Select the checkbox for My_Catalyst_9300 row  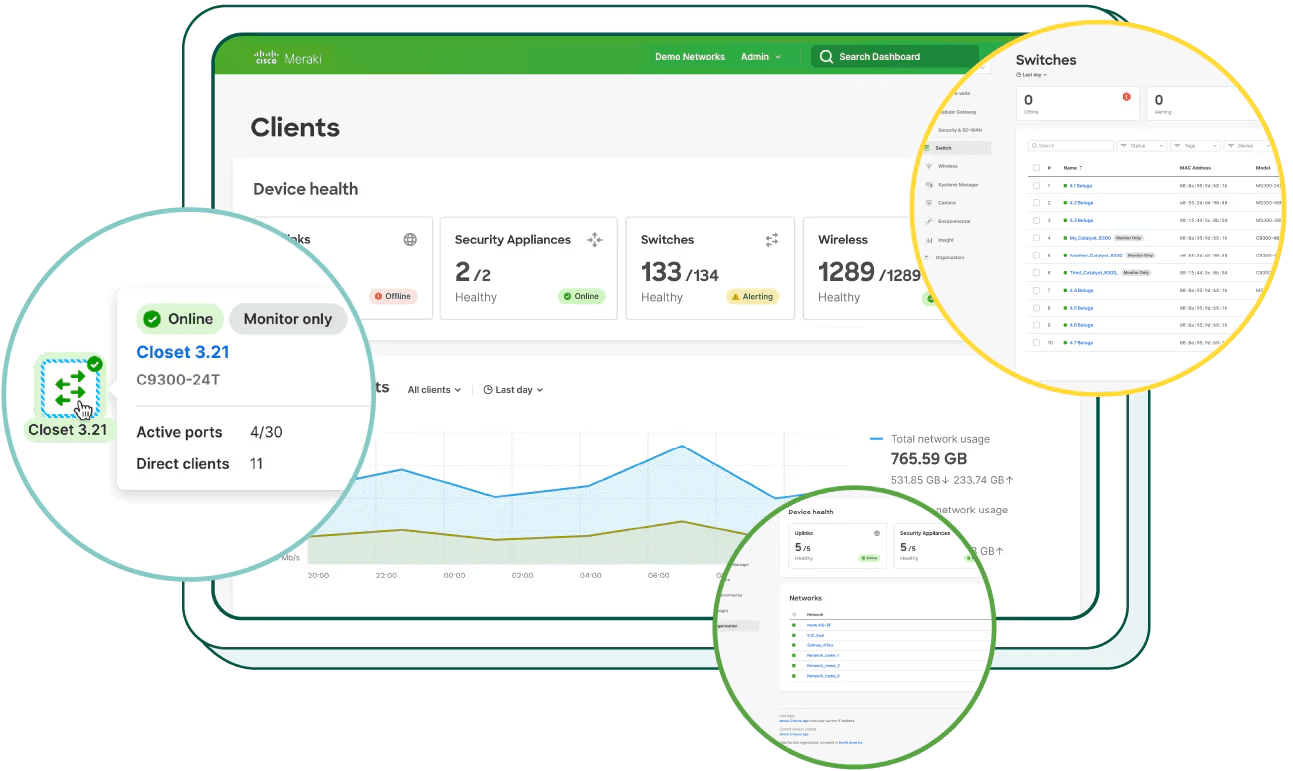coord(1036,238)
